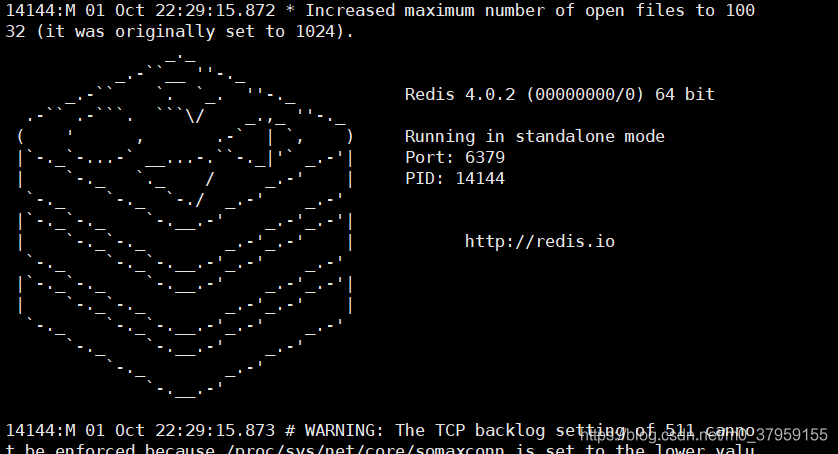Viewport: 838px width, 454px height.
Task: Click the 'Redis 4.0.2 (00000000/0) 64 bit' line
Action: point(560,95)
